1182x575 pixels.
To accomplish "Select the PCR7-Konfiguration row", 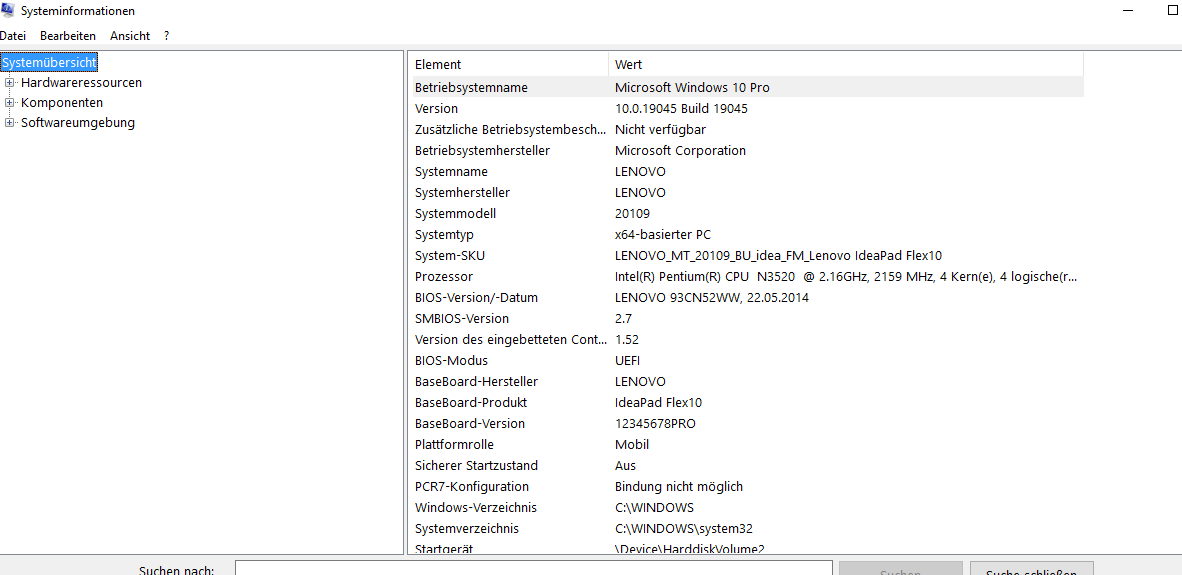I will click(x=748, y=488).
